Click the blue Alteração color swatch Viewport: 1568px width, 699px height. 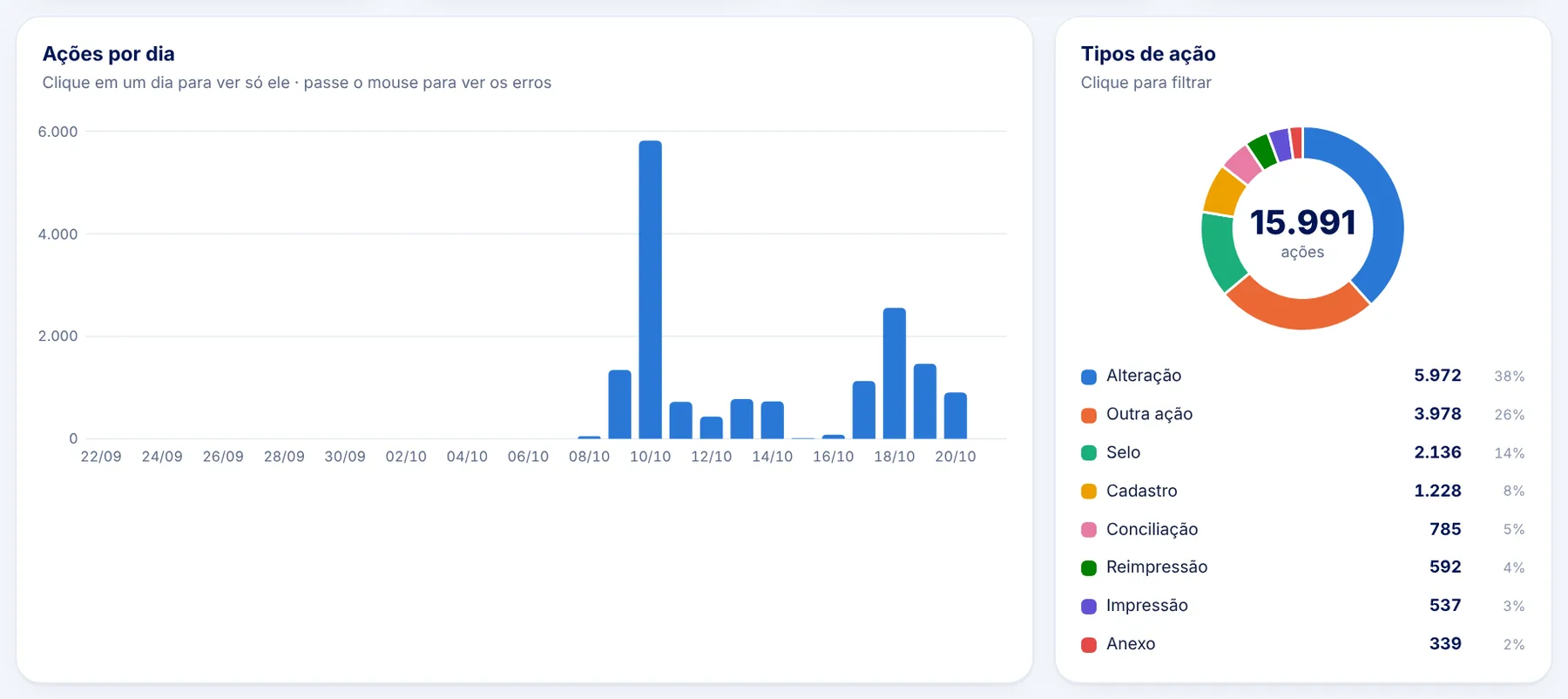pos(1089,377)
